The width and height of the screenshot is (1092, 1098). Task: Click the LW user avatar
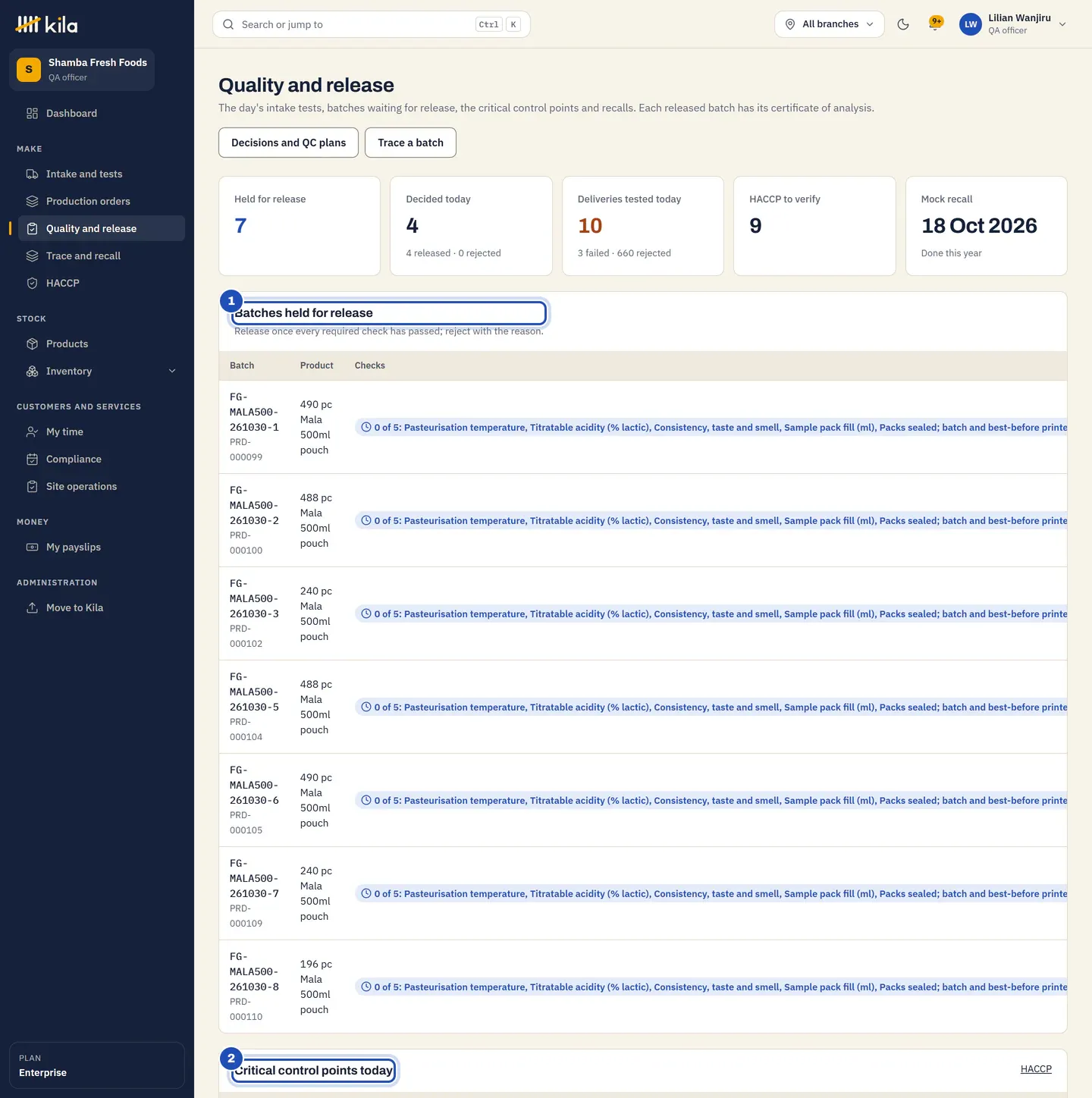coord(971,24)
